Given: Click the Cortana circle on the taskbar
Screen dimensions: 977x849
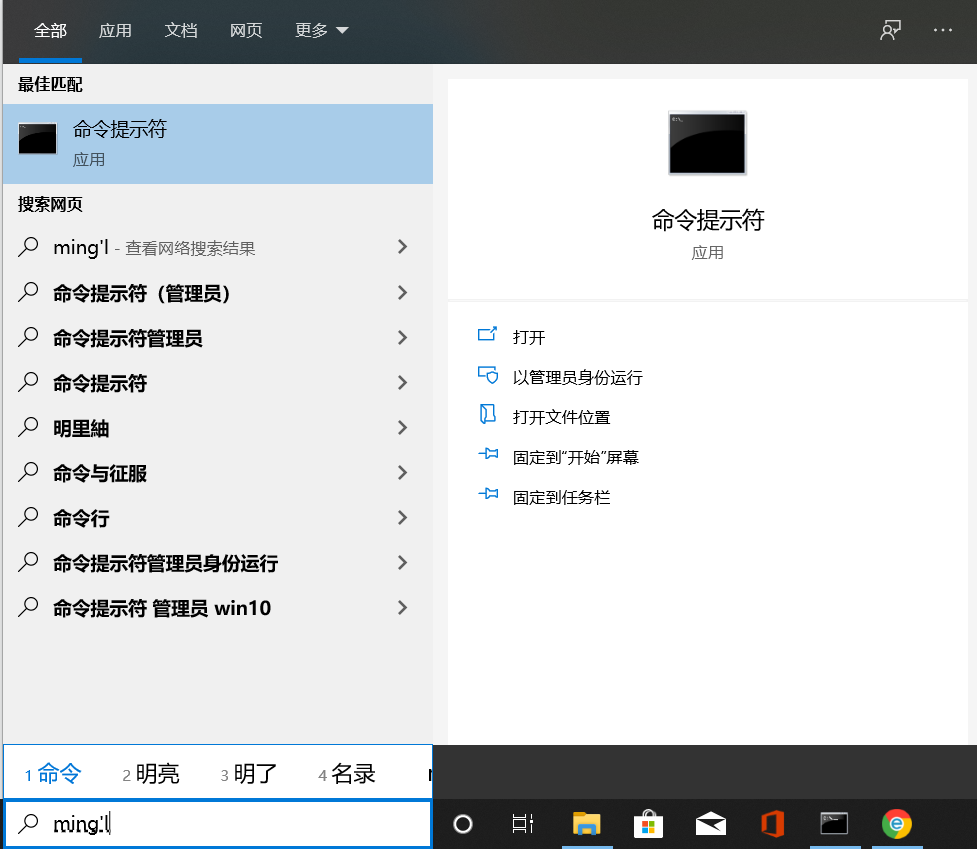Looking at the screenshot, I should pyautogui.click(x=462, y=824).
